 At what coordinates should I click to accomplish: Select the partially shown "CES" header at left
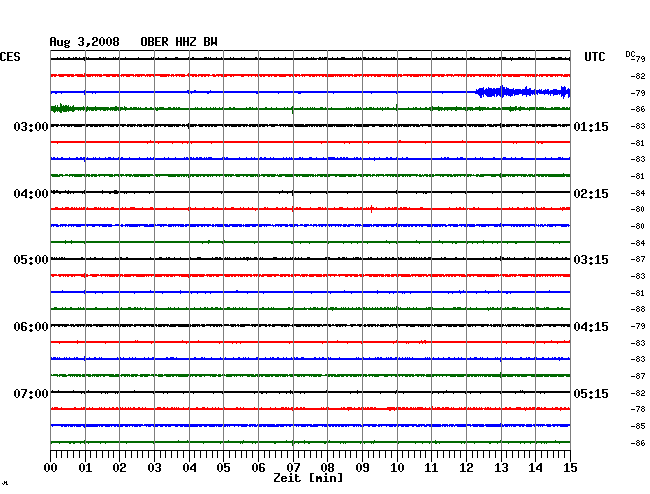(10, 57)
